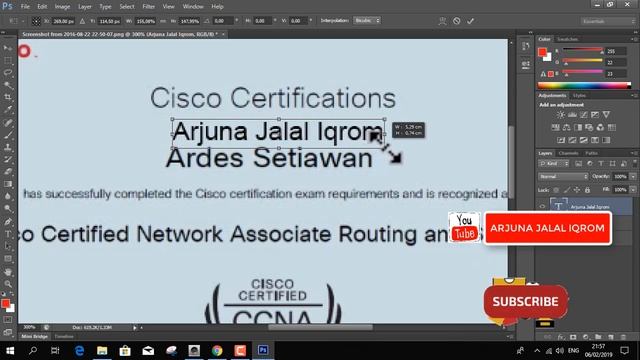
Task: Switch to the Paths tab
Action: click(x=591, y=153)
